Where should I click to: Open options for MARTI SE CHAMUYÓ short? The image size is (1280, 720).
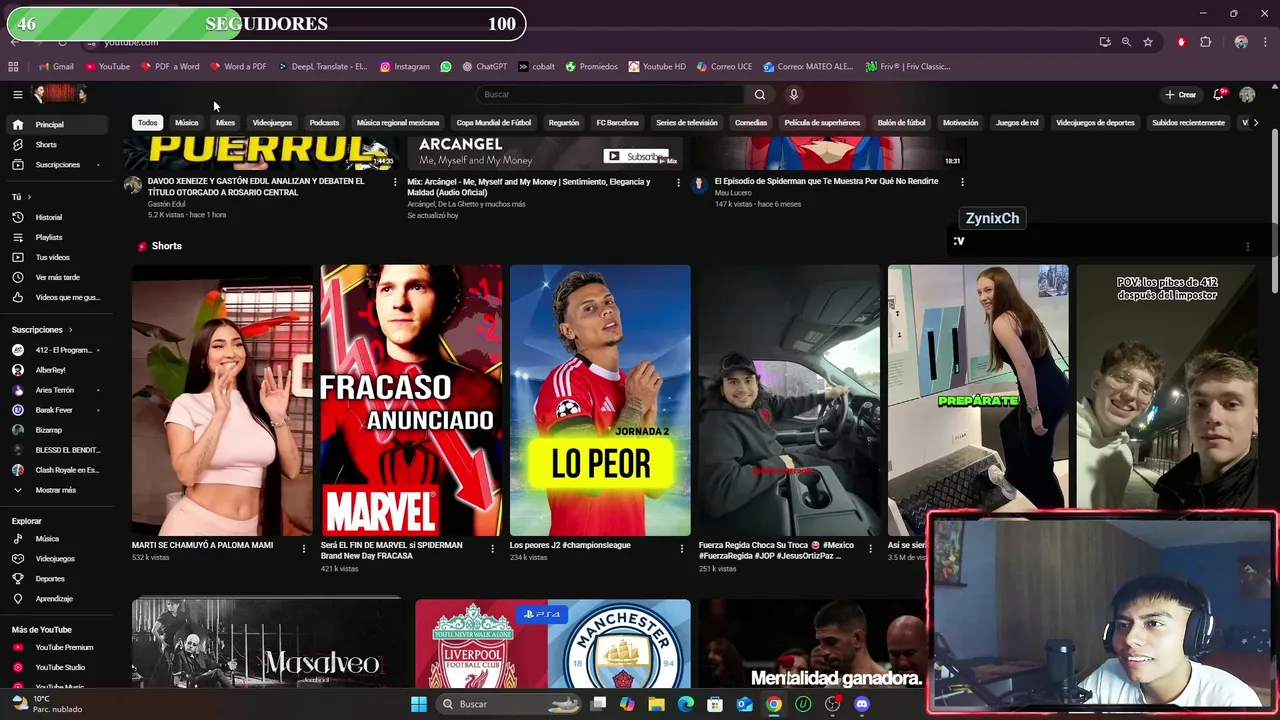304,548
